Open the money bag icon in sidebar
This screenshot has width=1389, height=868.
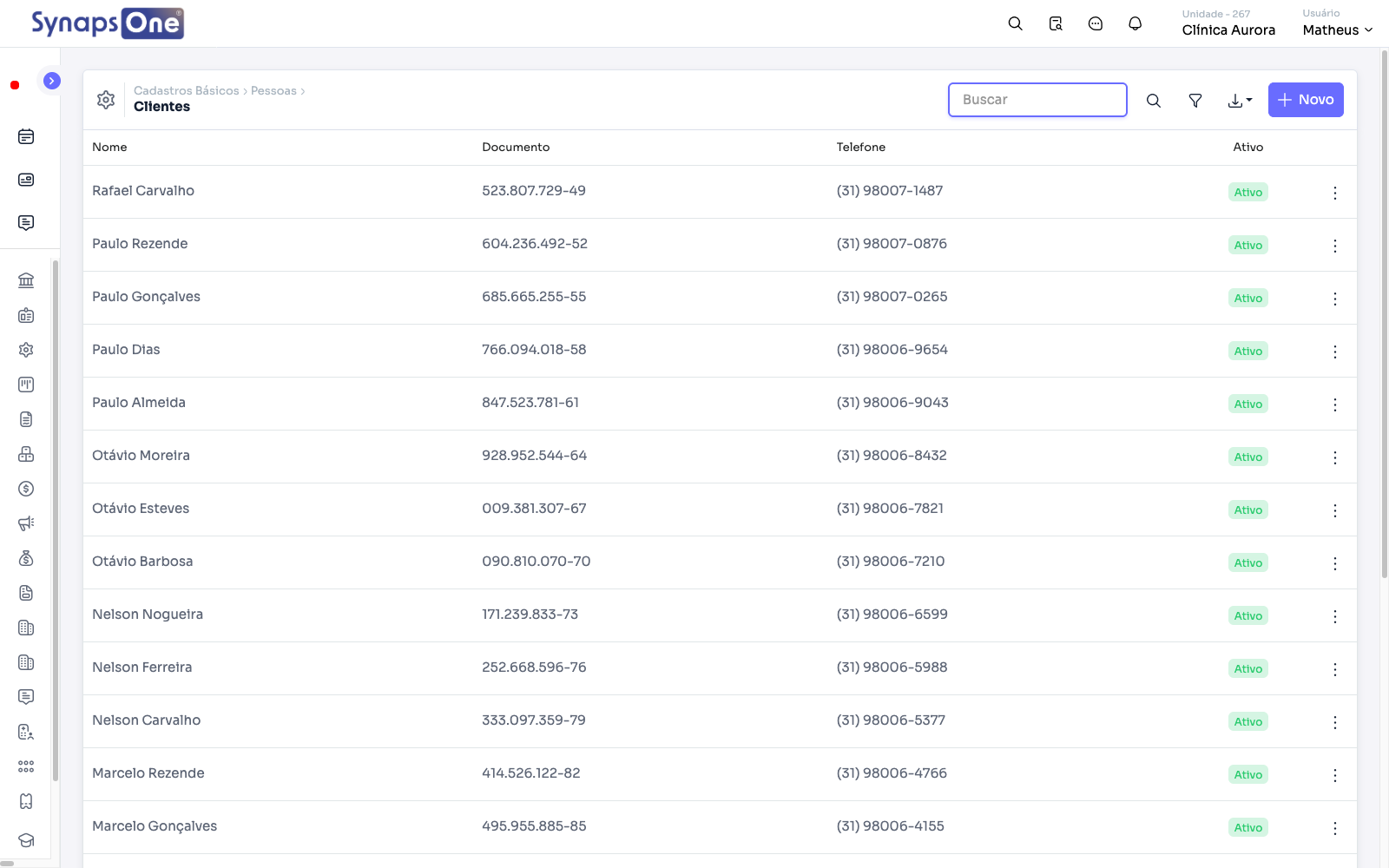[x=26, y=558]
